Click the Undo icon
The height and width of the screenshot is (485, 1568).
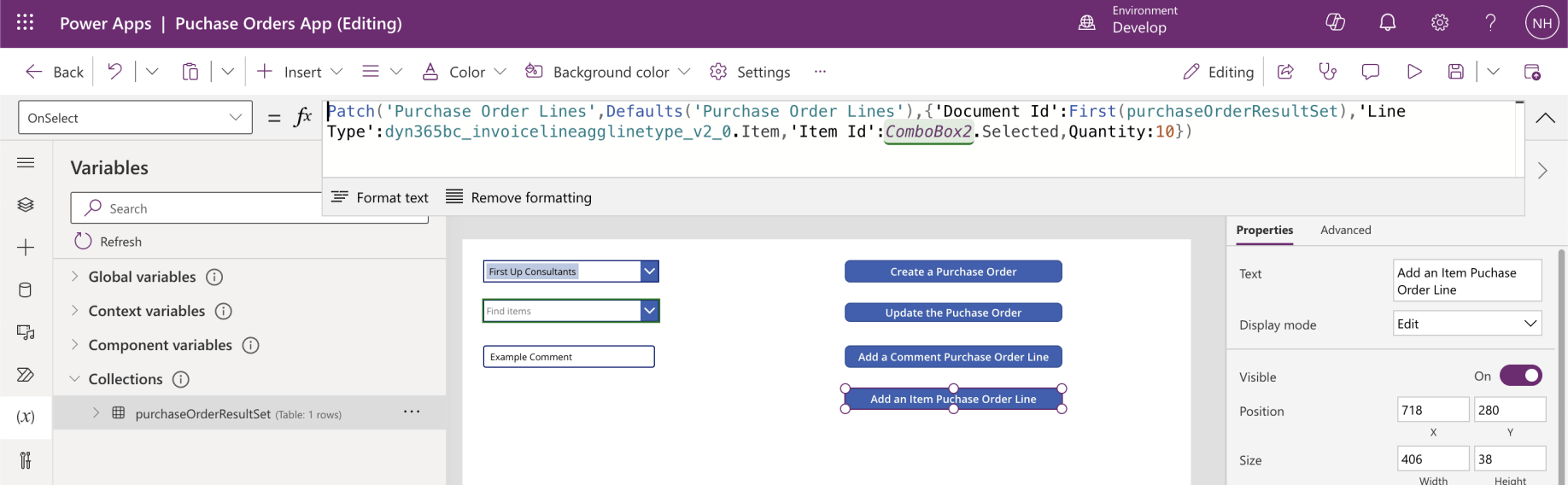tap(114, 72)
